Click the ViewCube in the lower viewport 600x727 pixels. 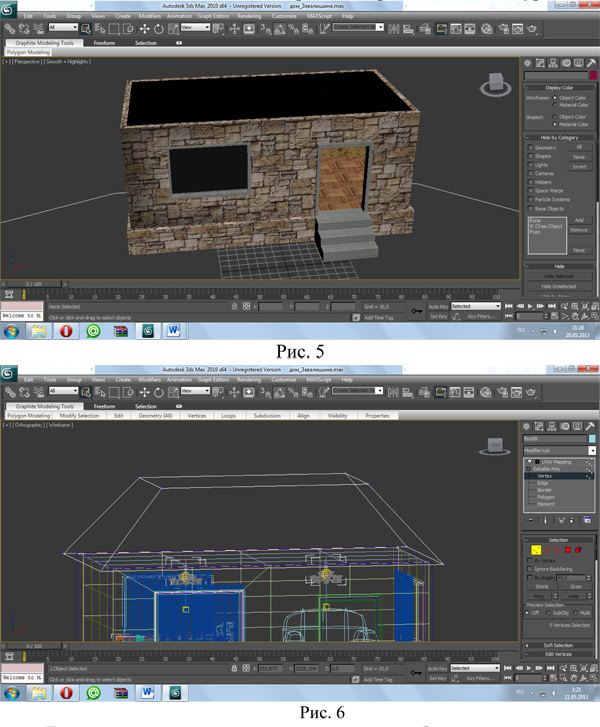pos(495,446)
